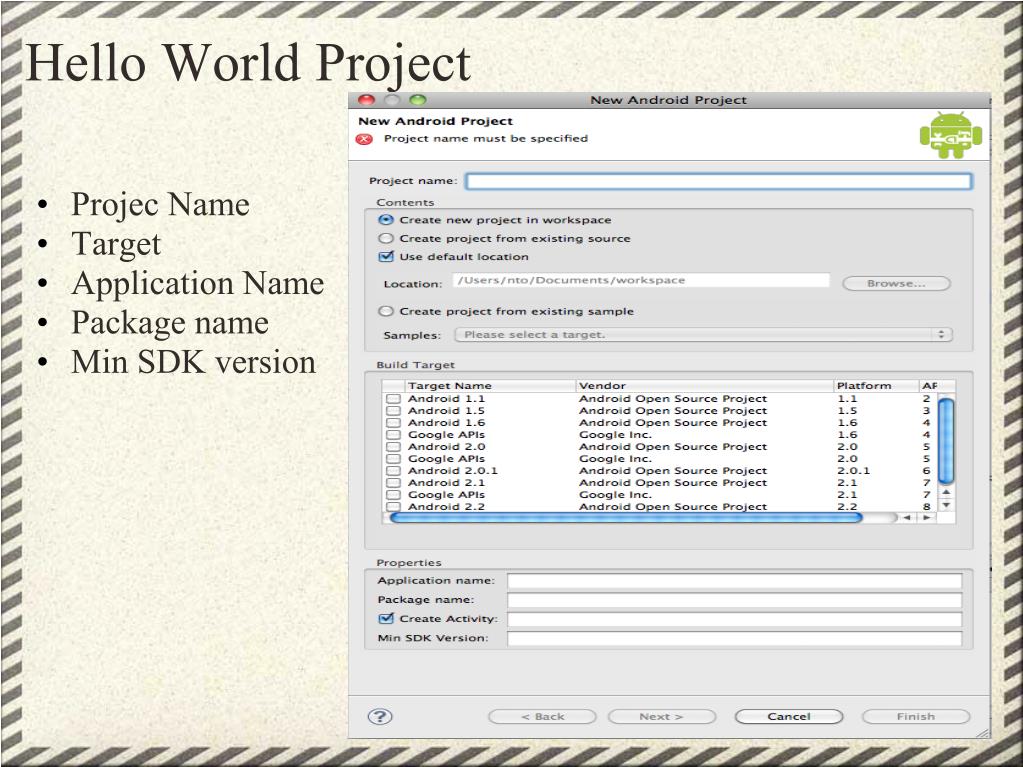Click the green zoom button in the title bar

click(418, 100)
